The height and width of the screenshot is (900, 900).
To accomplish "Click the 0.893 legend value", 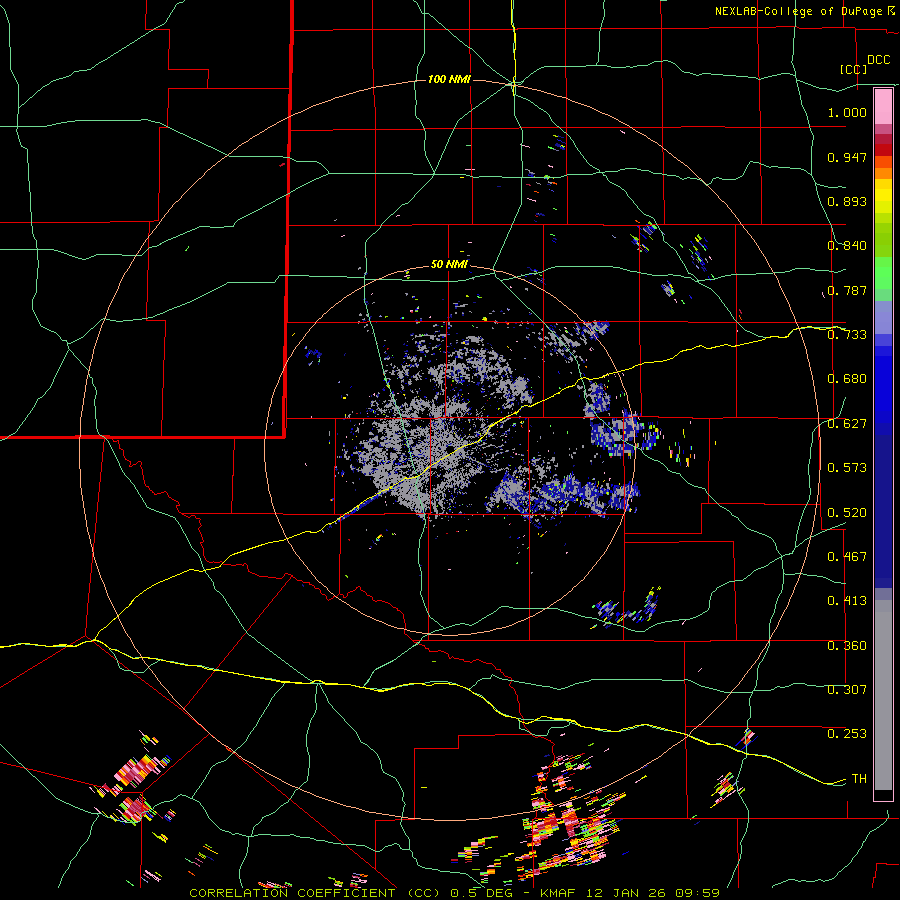I will [x=847, y=201].
